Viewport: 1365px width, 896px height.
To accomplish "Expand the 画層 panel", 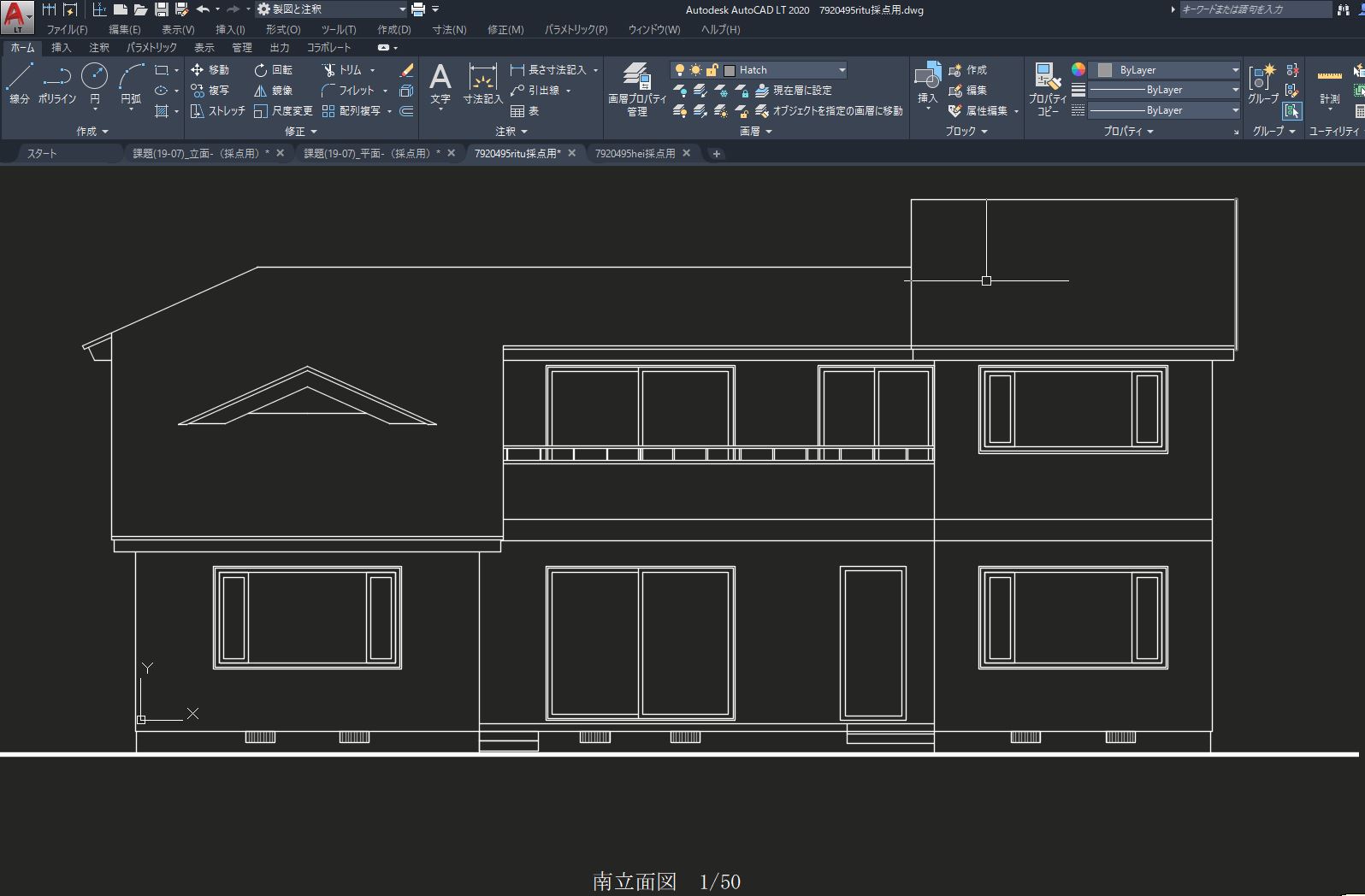I will click(756, 132).
